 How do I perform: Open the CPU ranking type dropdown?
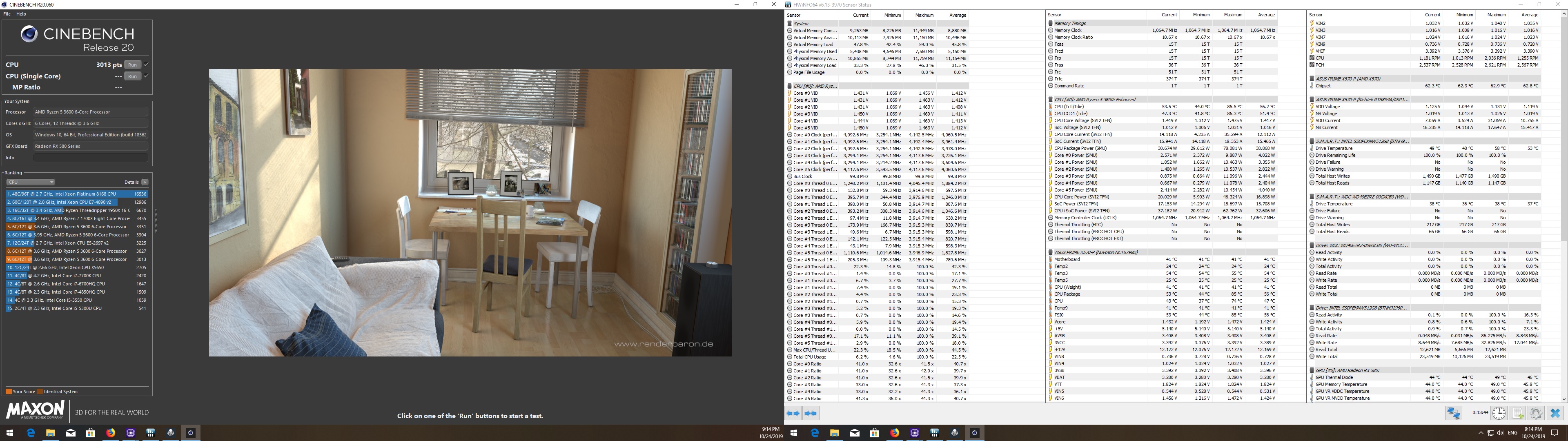point(31,182)
